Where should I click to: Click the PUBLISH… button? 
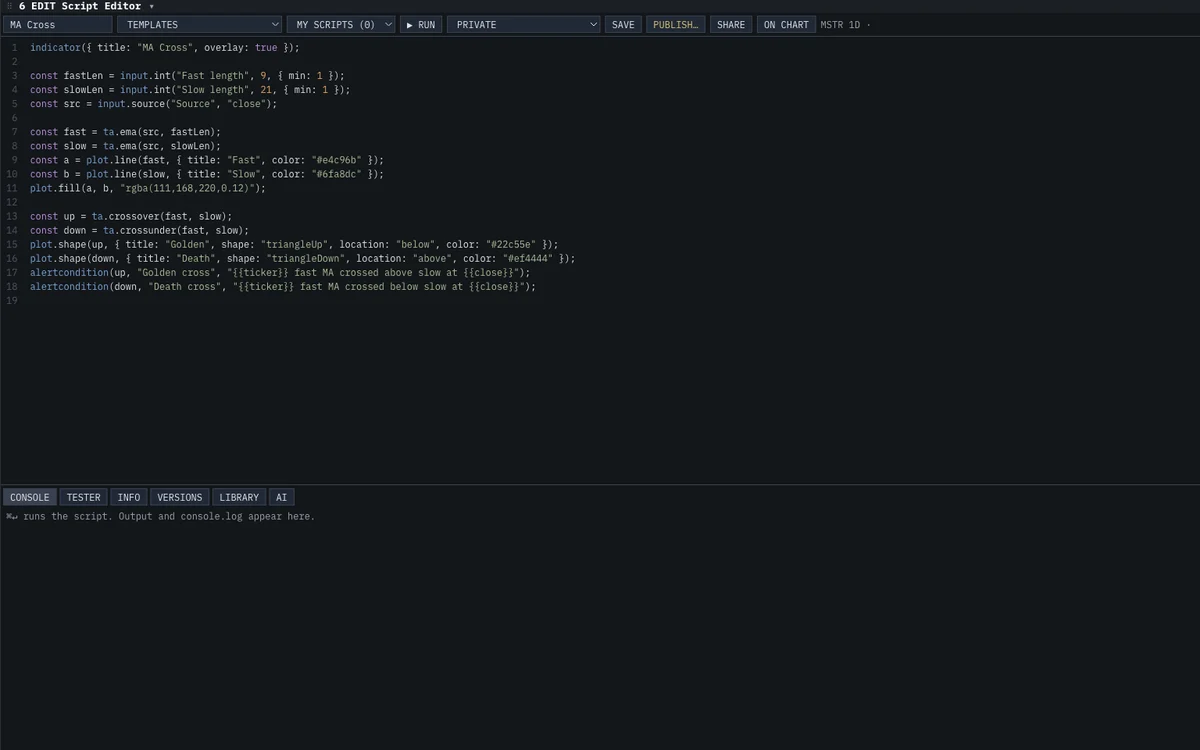(675, 24)
